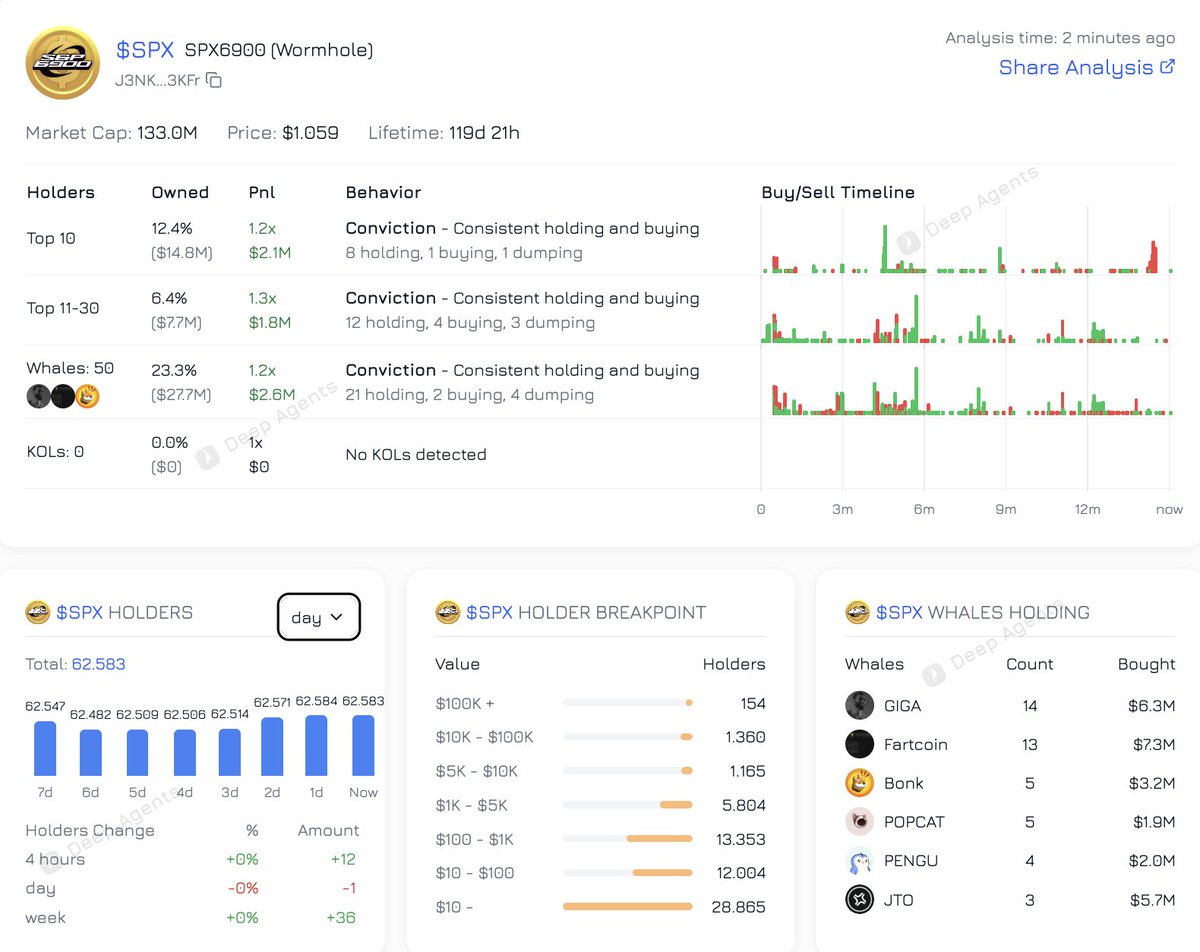Click the $SPX coin logo
1200x952 pixels.
pyautogui.click(x=62, y=62)
